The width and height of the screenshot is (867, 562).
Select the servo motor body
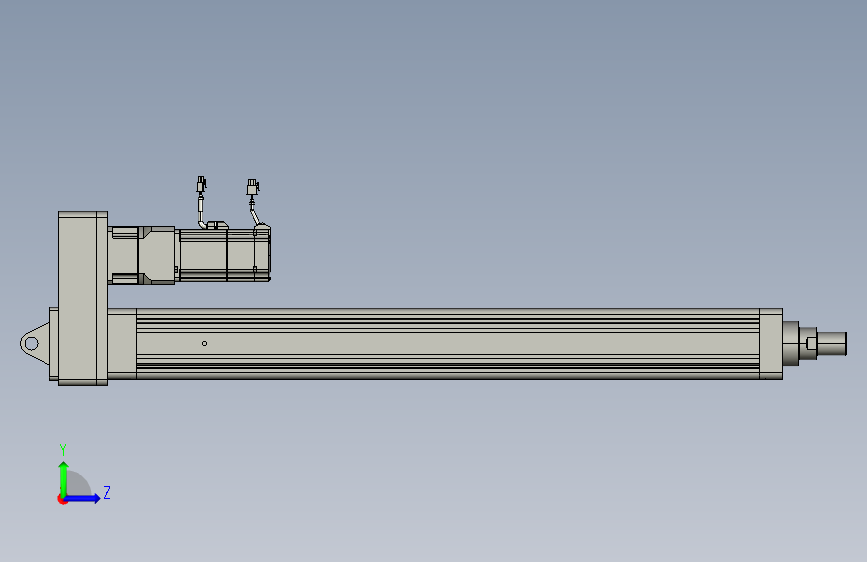tap(224, 254)
